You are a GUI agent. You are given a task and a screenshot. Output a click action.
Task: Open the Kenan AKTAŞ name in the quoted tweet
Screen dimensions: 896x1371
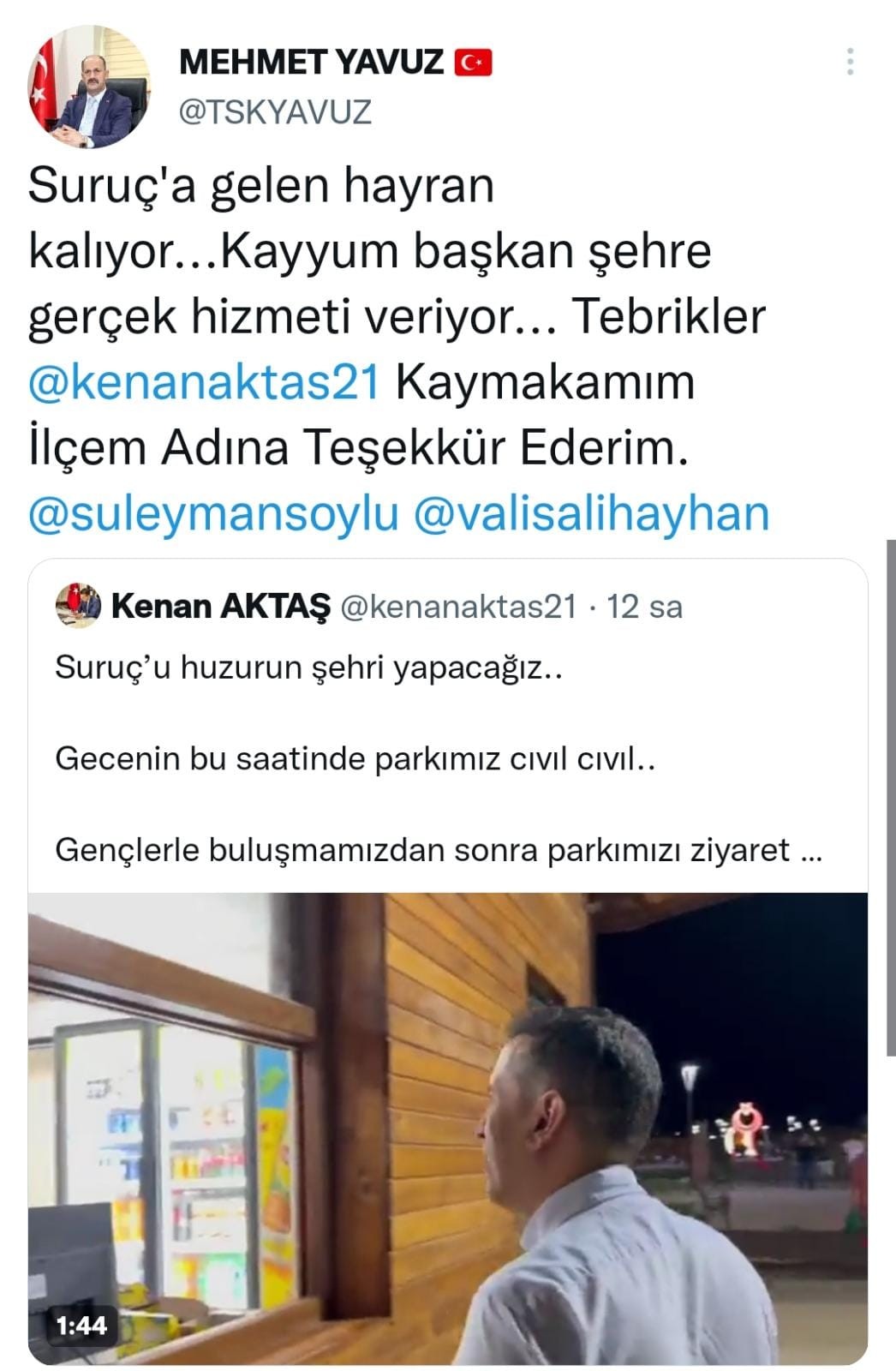click(x=221, y=607)
